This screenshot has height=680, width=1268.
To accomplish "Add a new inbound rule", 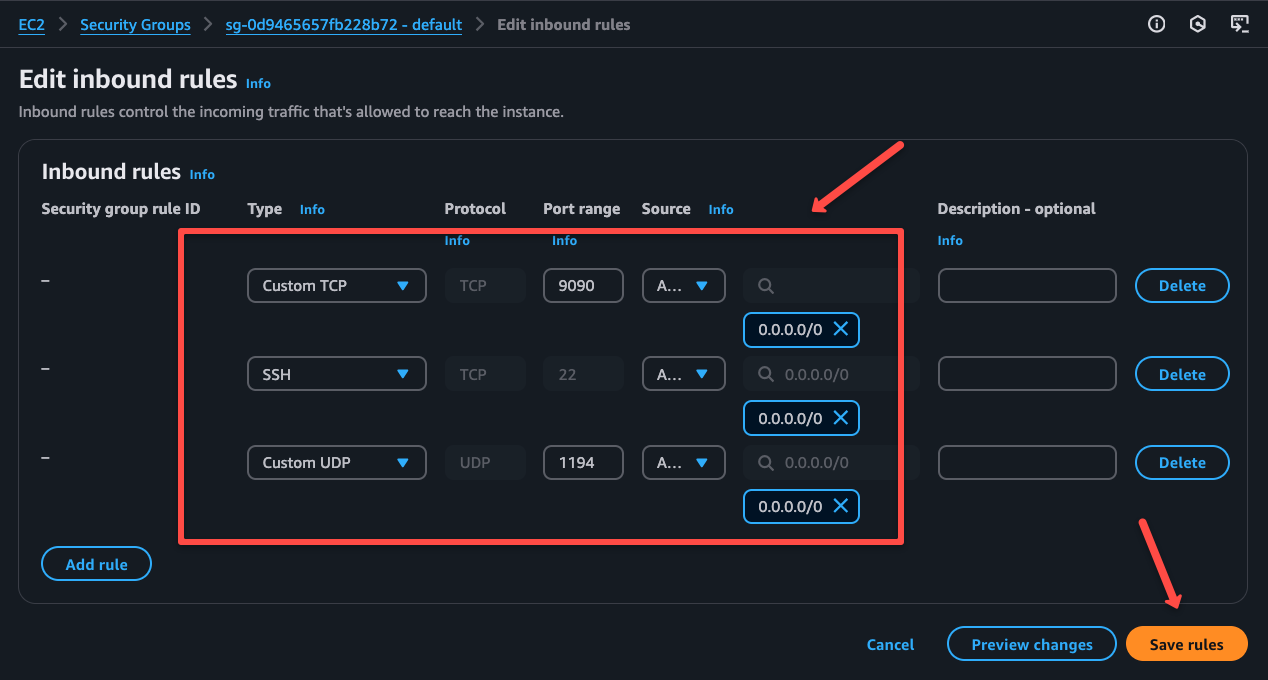I will pos(96,563).
